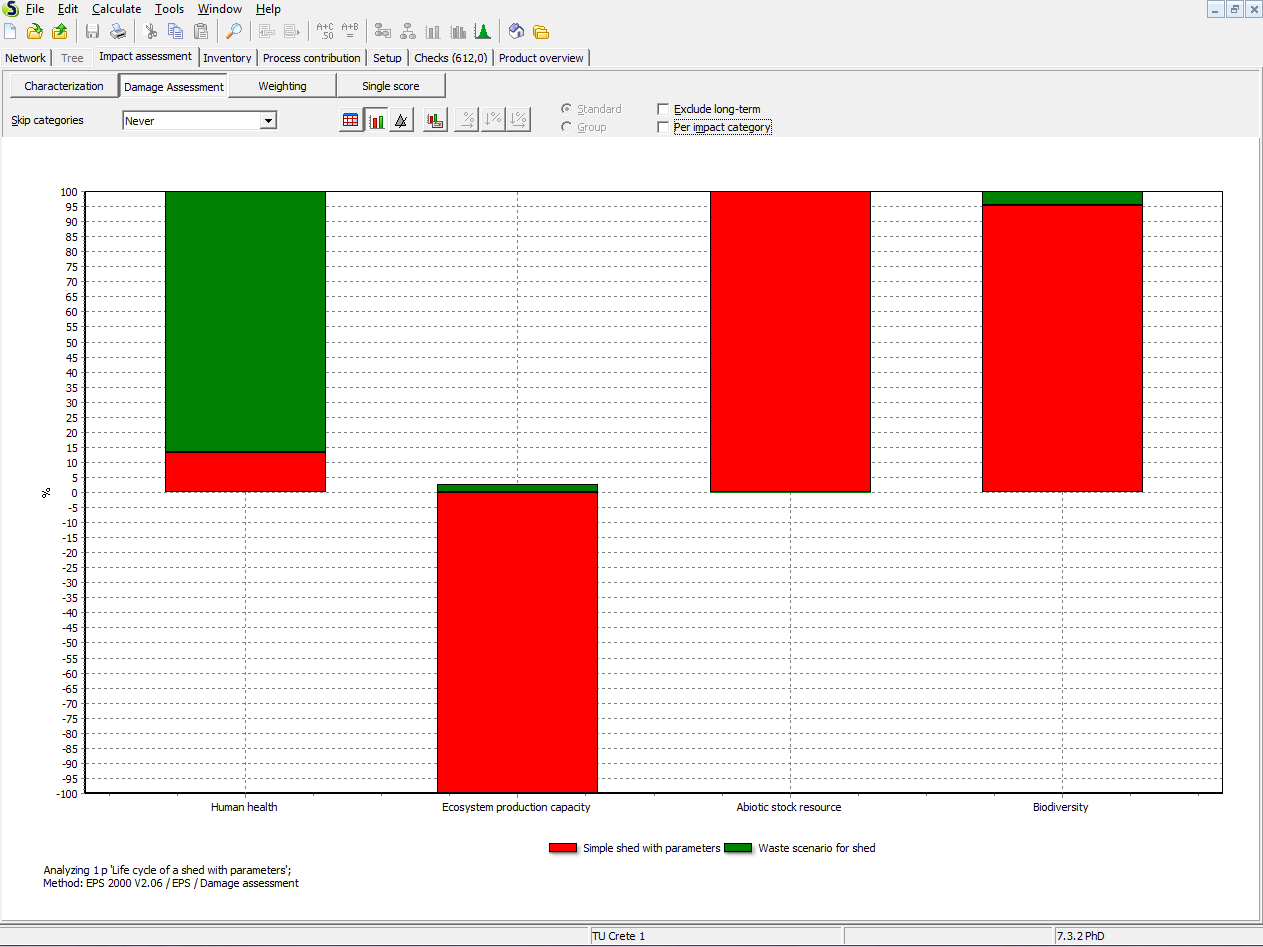This screenshot has height=947, width=1263.
Task: Click the New file toolbar icon
Action: point(10,31)
